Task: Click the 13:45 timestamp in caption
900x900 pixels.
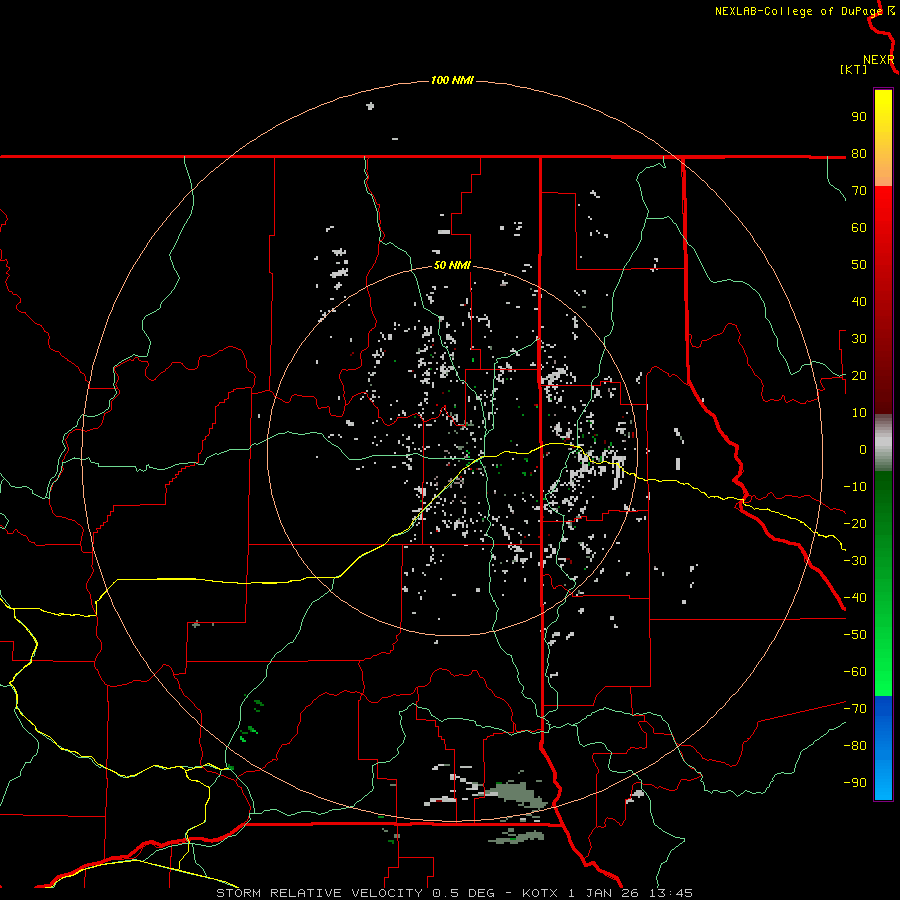Action: 670,893
